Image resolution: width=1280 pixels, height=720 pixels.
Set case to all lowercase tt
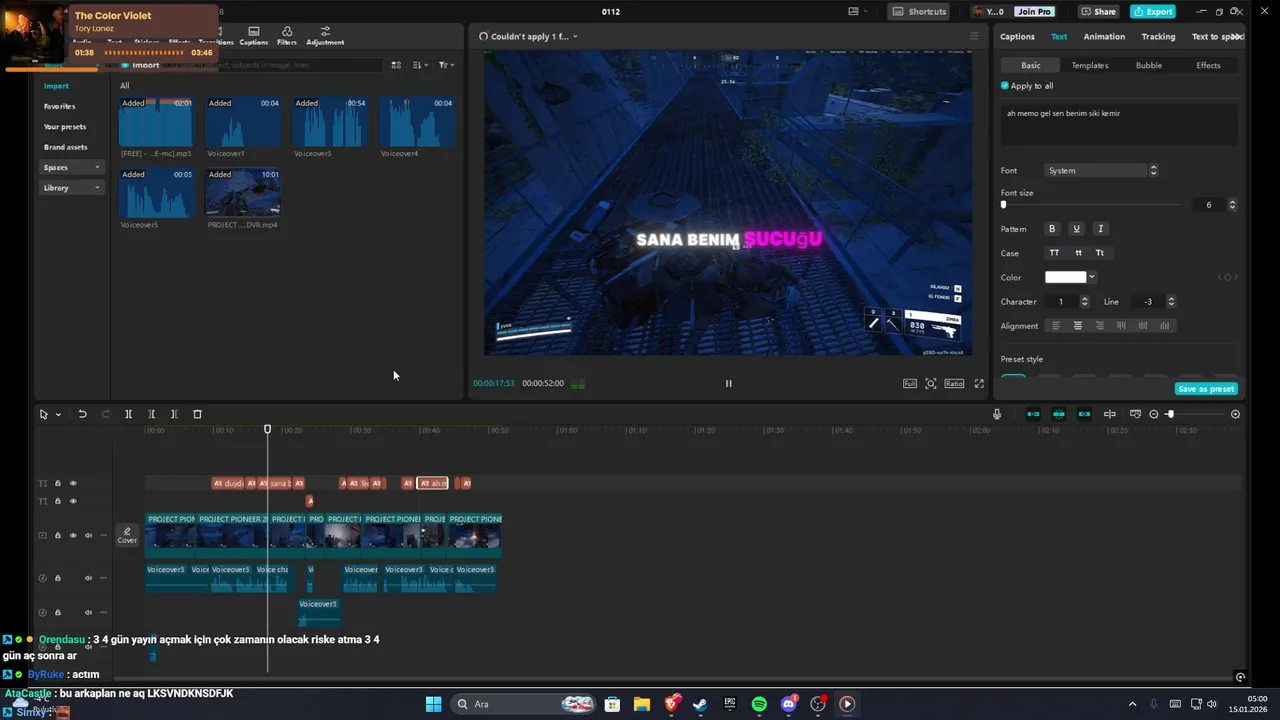[1078, 253]
